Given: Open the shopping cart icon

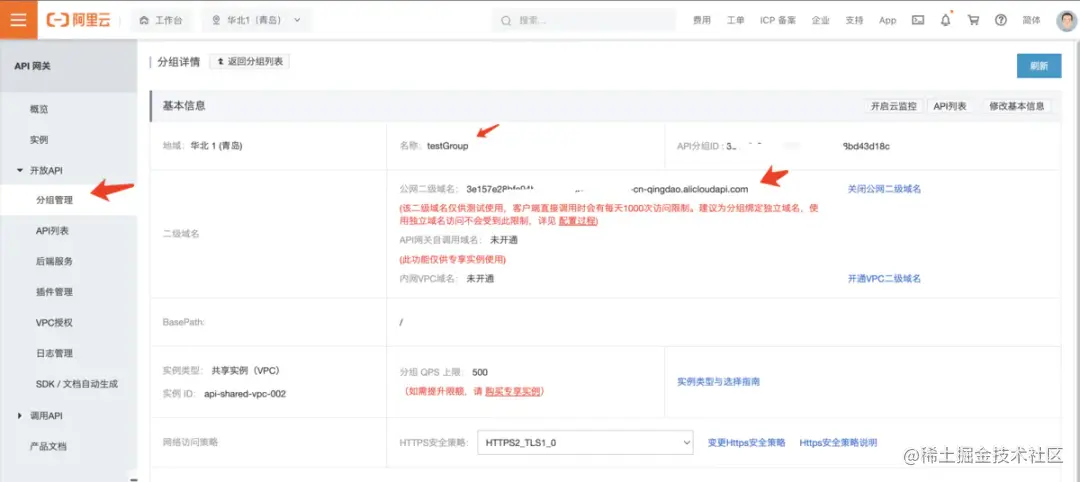Looking at the screenshot, I should 973,20.
